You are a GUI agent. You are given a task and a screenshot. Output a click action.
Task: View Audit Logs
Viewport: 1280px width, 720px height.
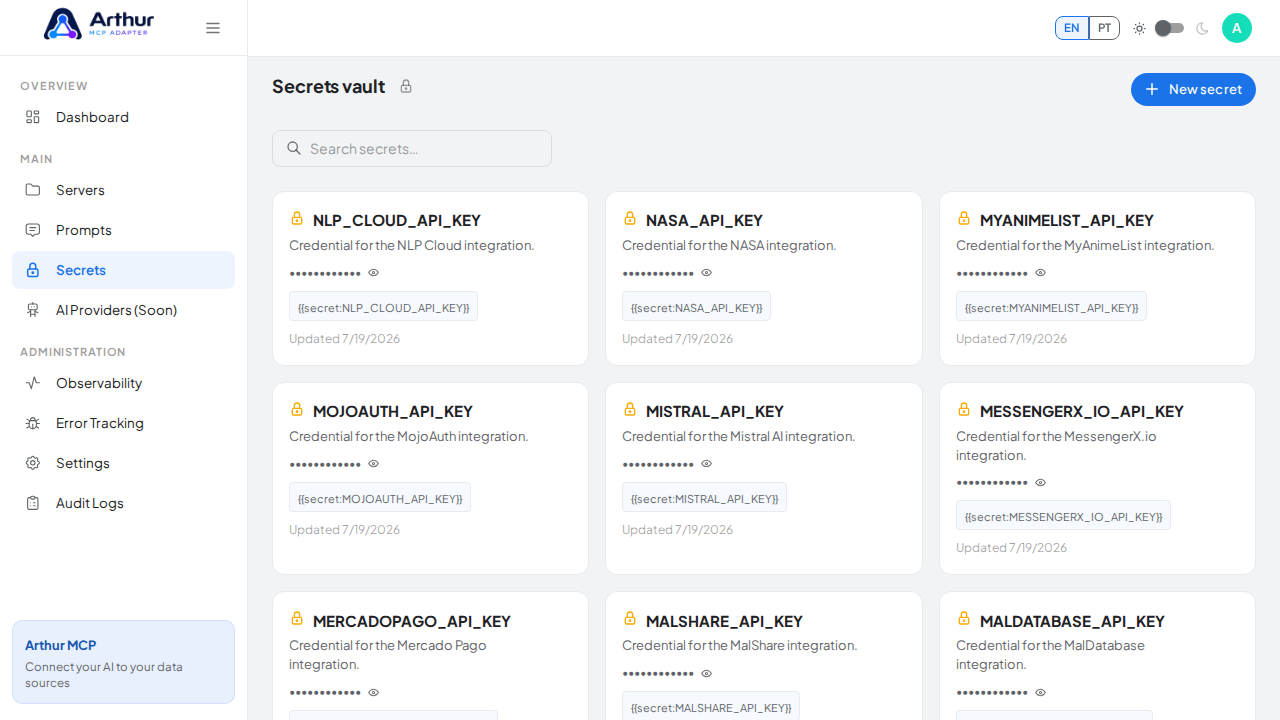pos(123,503)
